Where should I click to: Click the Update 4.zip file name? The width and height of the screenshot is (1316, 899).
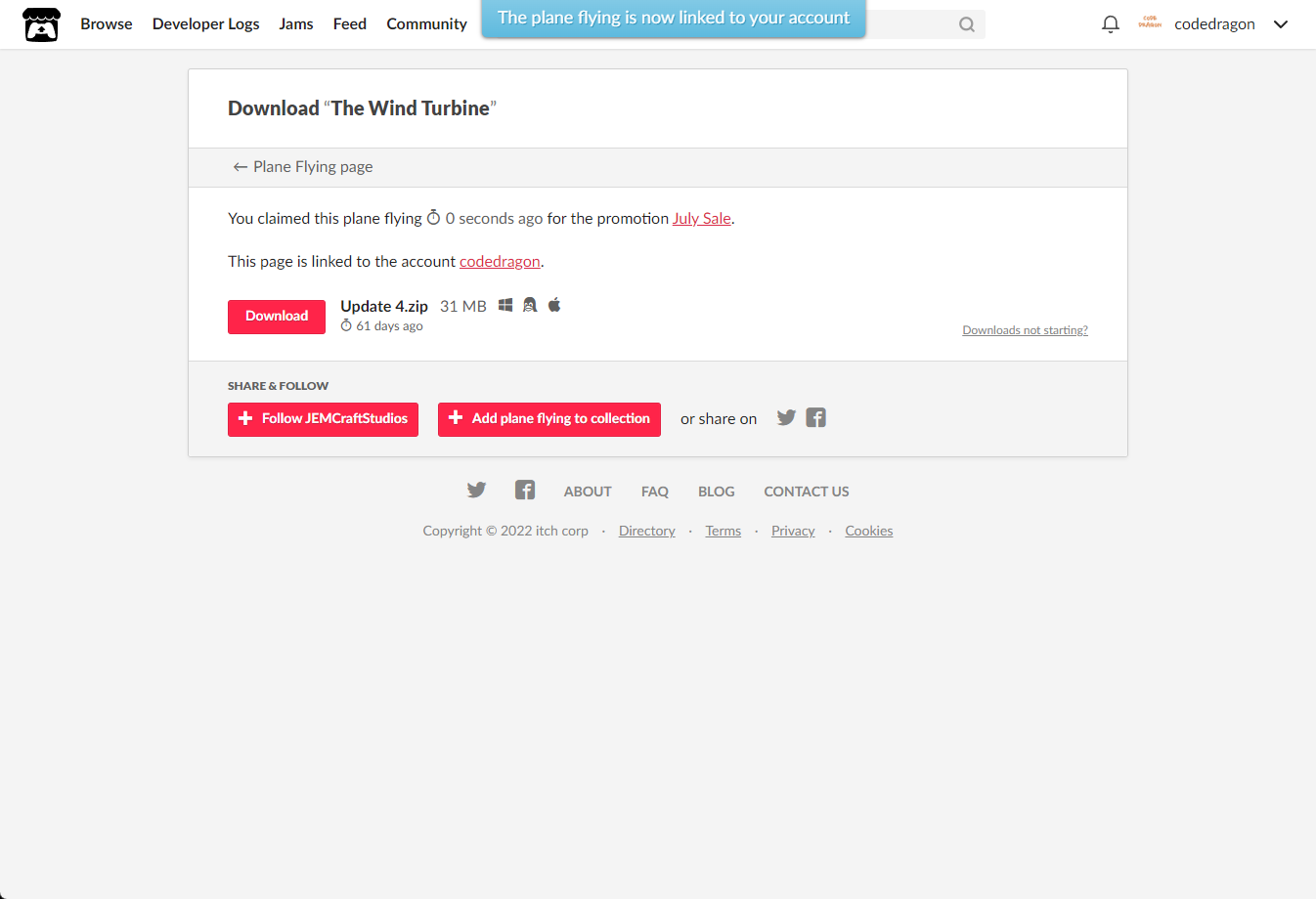point(384,307)
